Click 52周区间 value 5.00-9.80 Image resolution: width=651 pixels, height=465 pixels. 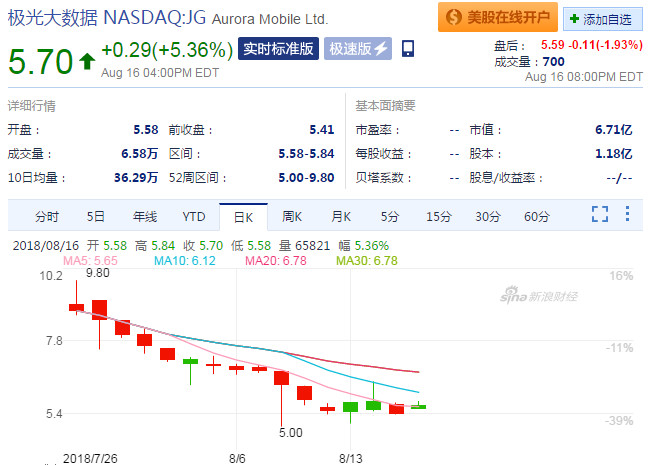306,178
